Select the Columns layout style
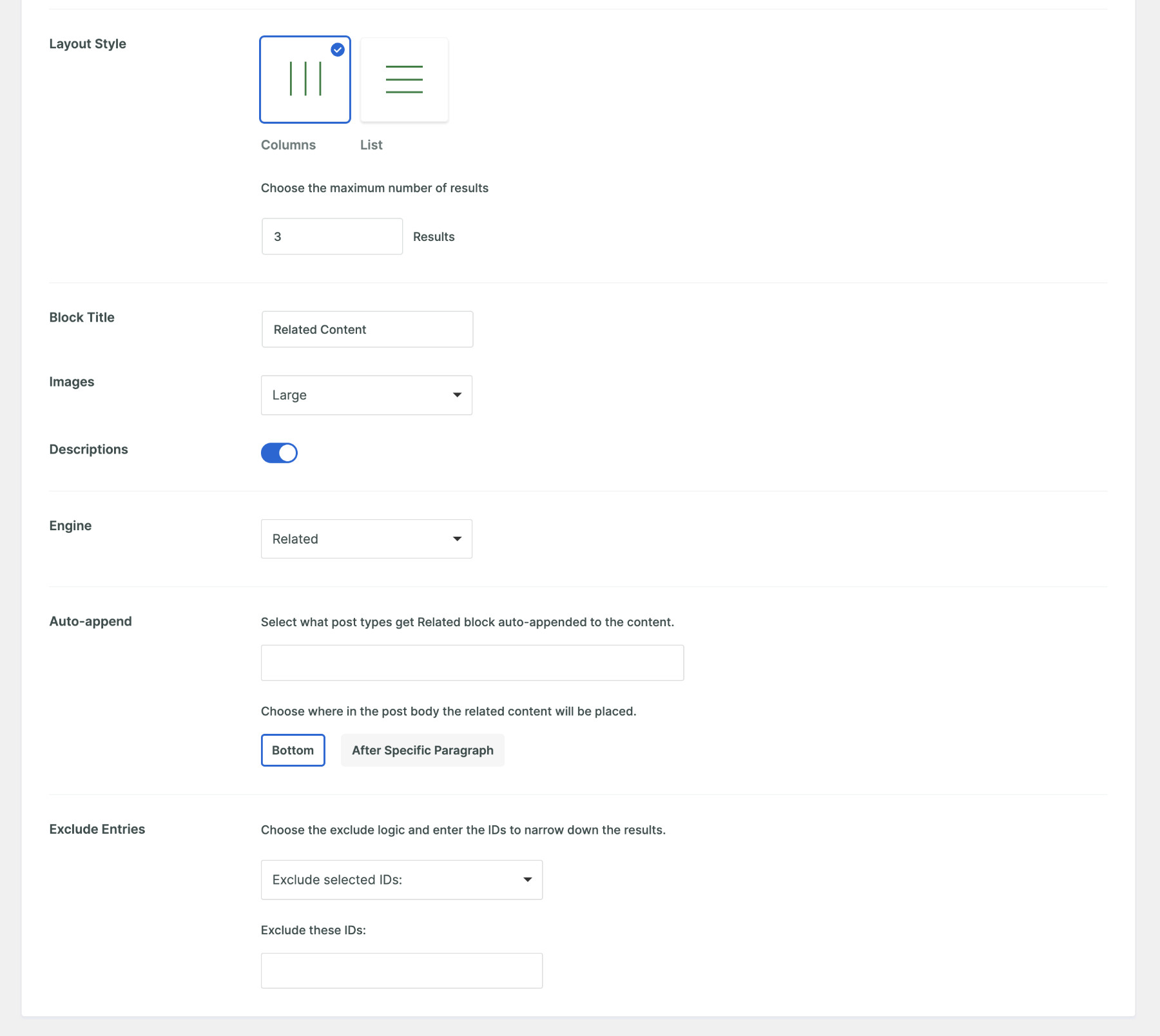 pyautogui.click(x=305, y=79)
